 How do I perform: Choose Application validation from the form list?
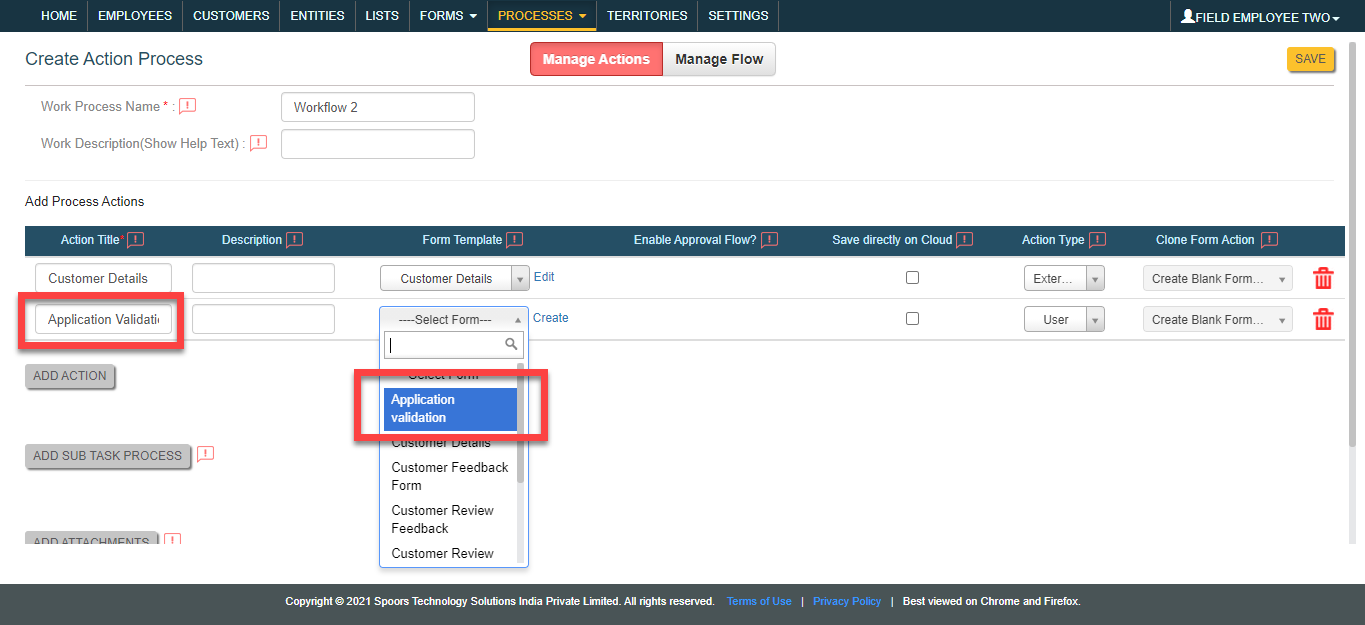(x=450, y=409)
